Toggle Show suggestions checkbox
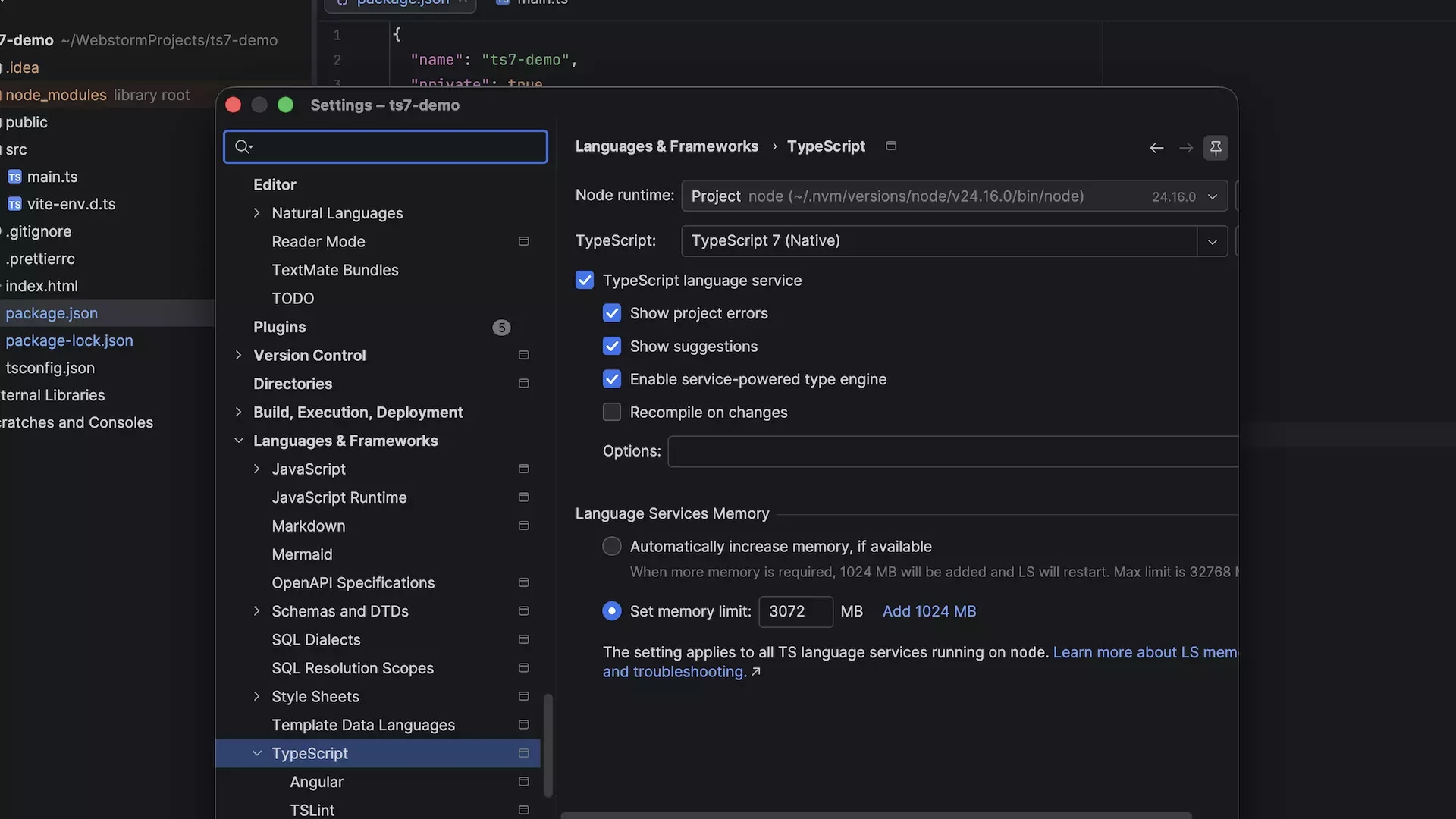1456x819 pixels. 612,347
